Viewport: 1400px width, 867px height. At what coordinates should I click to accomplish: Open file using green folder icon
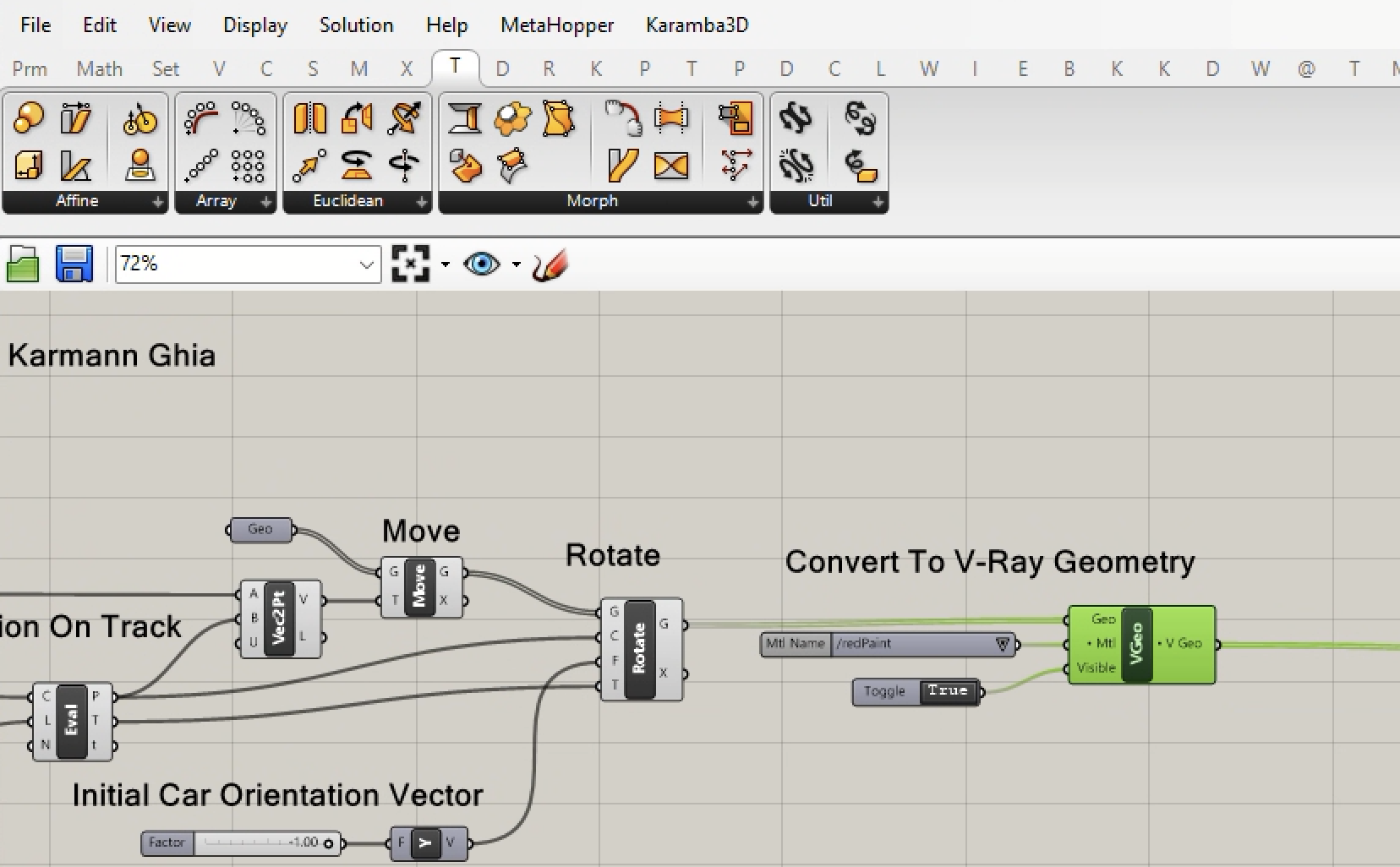pyautogui.click(x=23, y=264)
